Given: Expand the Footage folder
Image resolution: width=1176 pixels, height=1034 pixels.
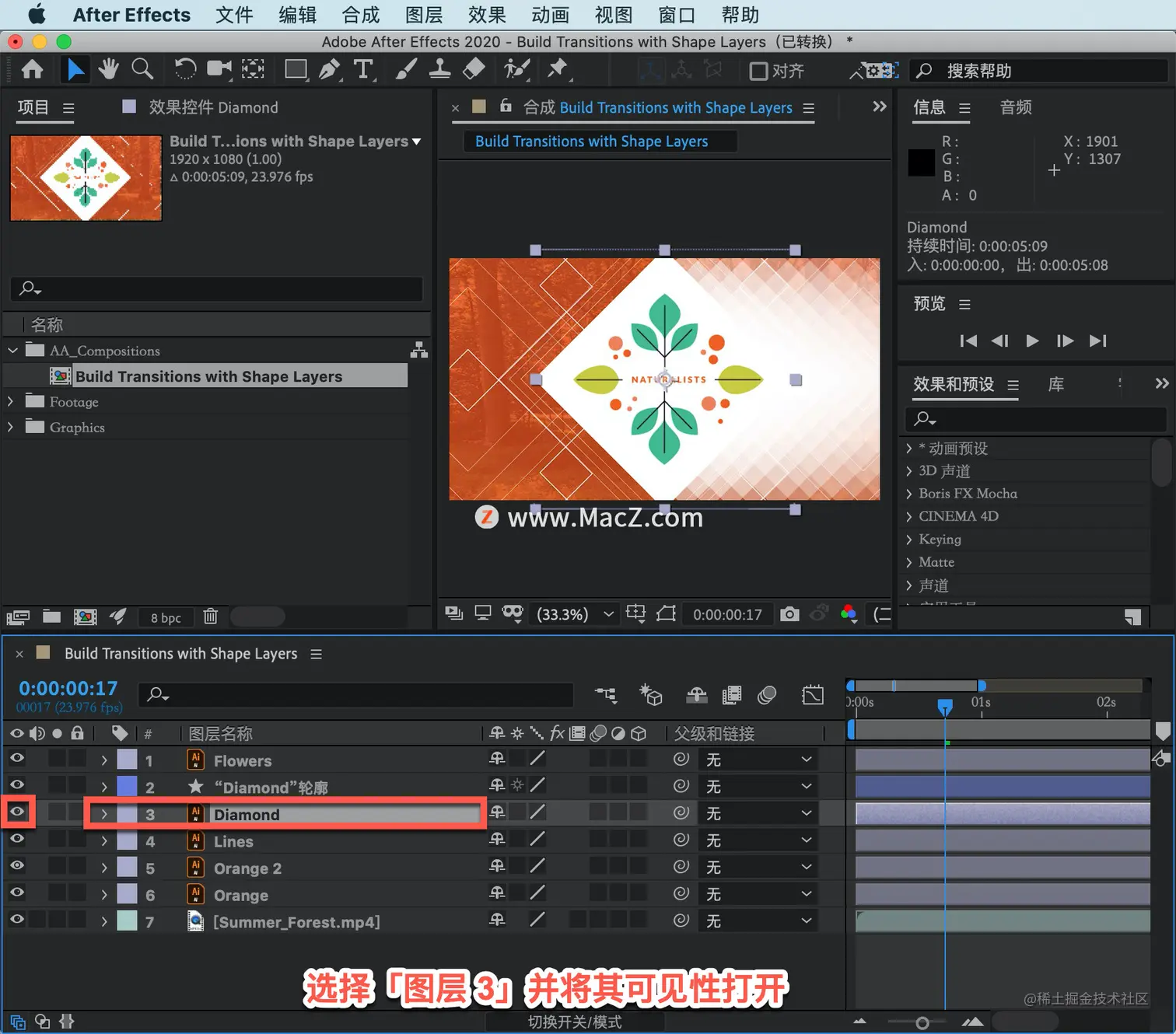Looking at the screenshot, I should 11,401.
